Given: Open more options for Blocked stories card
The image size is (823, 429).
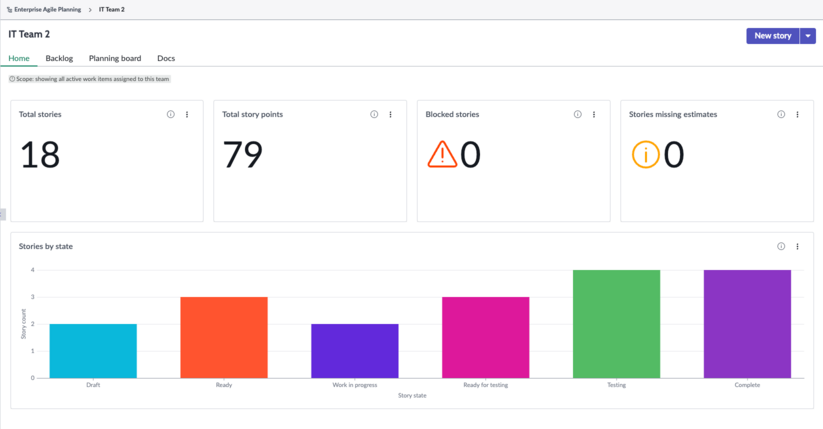Looking at the screenshot, I should coord(594,114).
